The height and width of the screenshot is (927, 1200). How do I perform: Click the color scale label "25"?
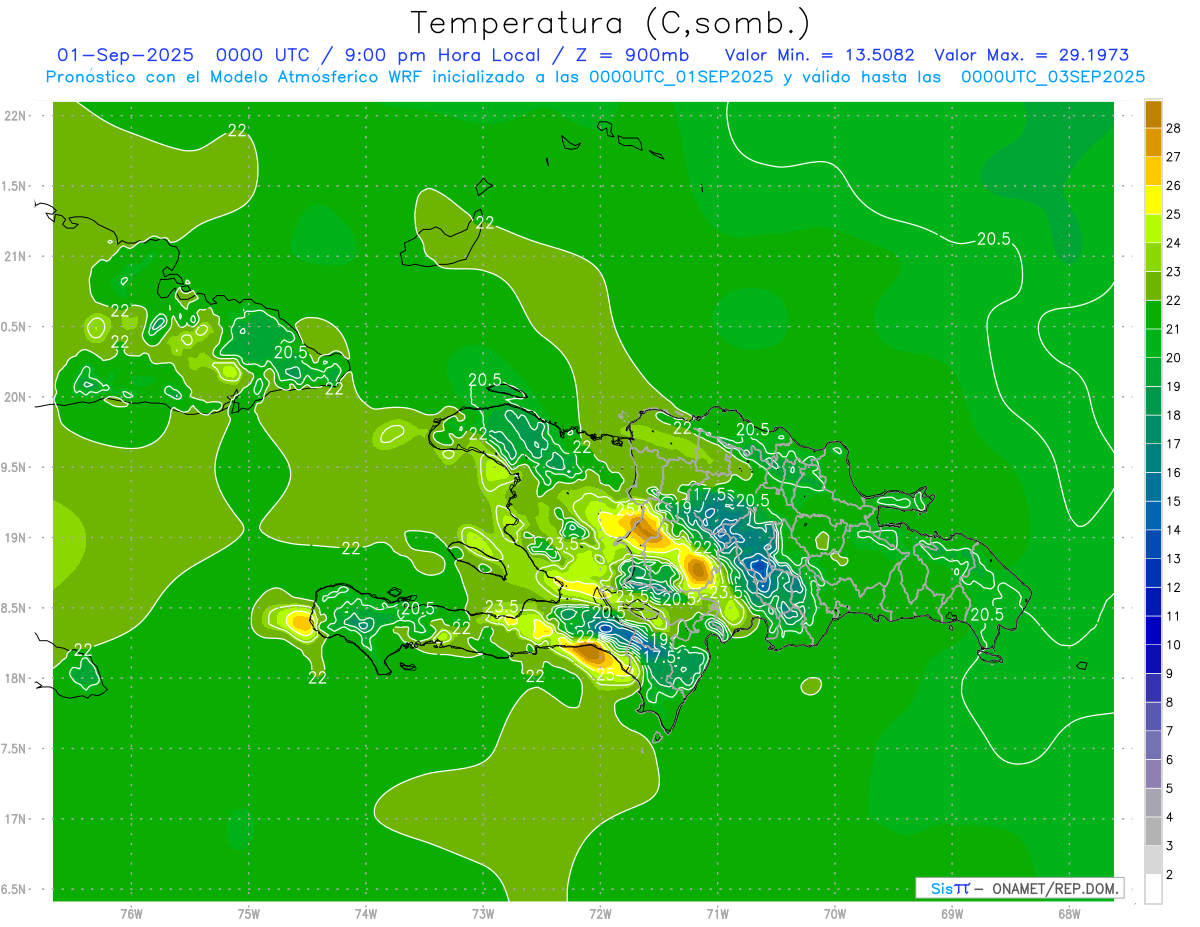click(1175, 214)
